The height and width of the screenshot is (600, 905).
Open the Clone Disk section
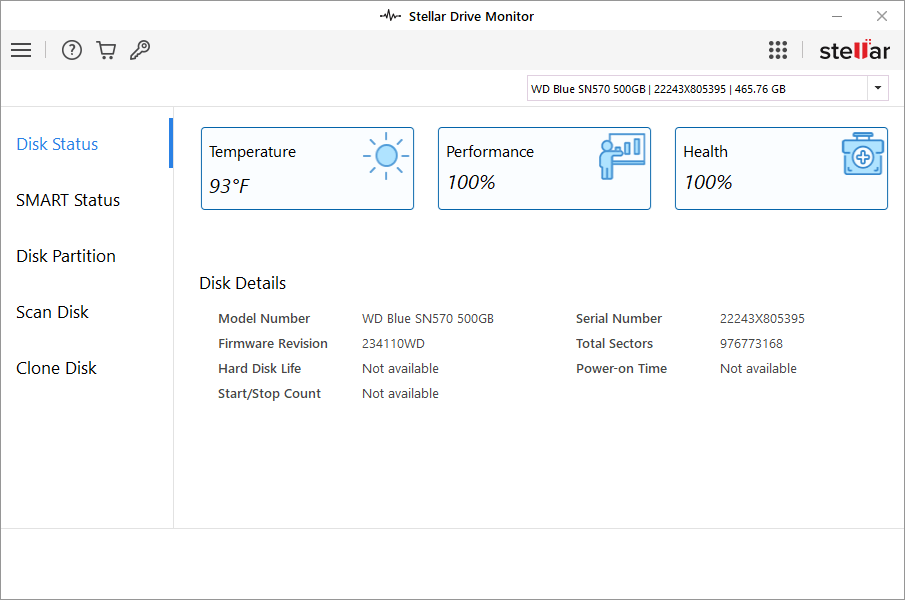tap(57, 368)
